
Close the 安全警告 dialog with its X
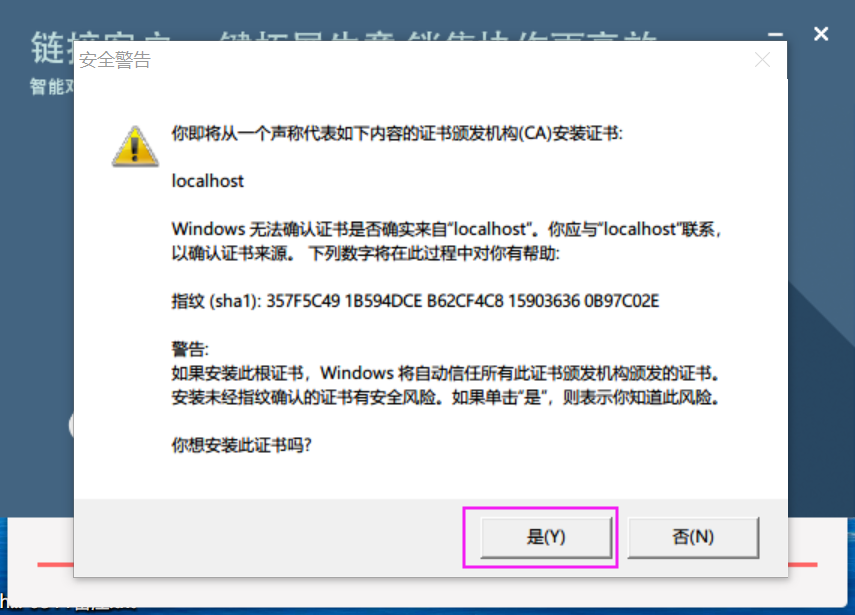point(762,59)
